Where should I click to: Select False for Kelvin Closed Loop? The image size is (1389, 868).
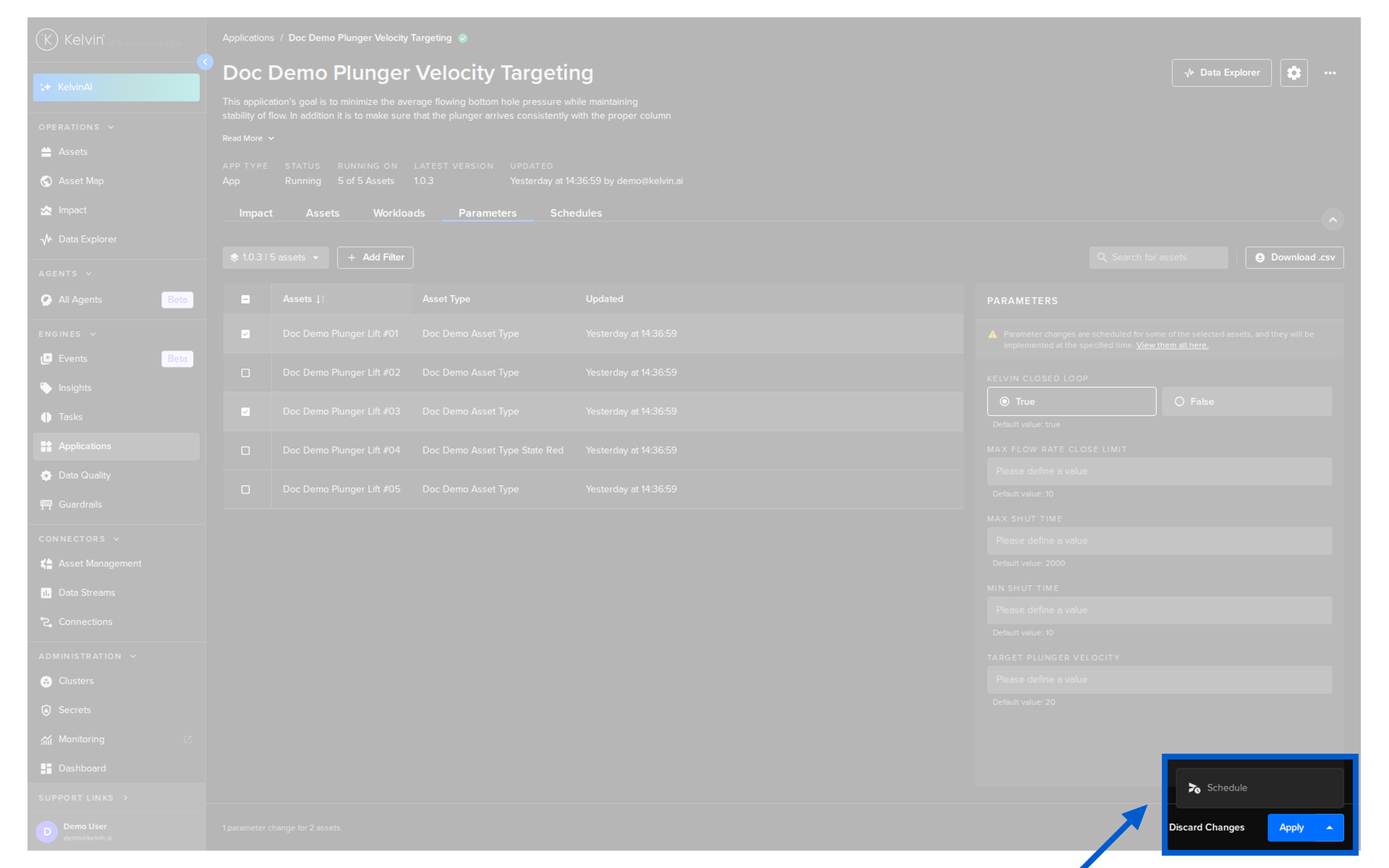(x=1247, y=401)
